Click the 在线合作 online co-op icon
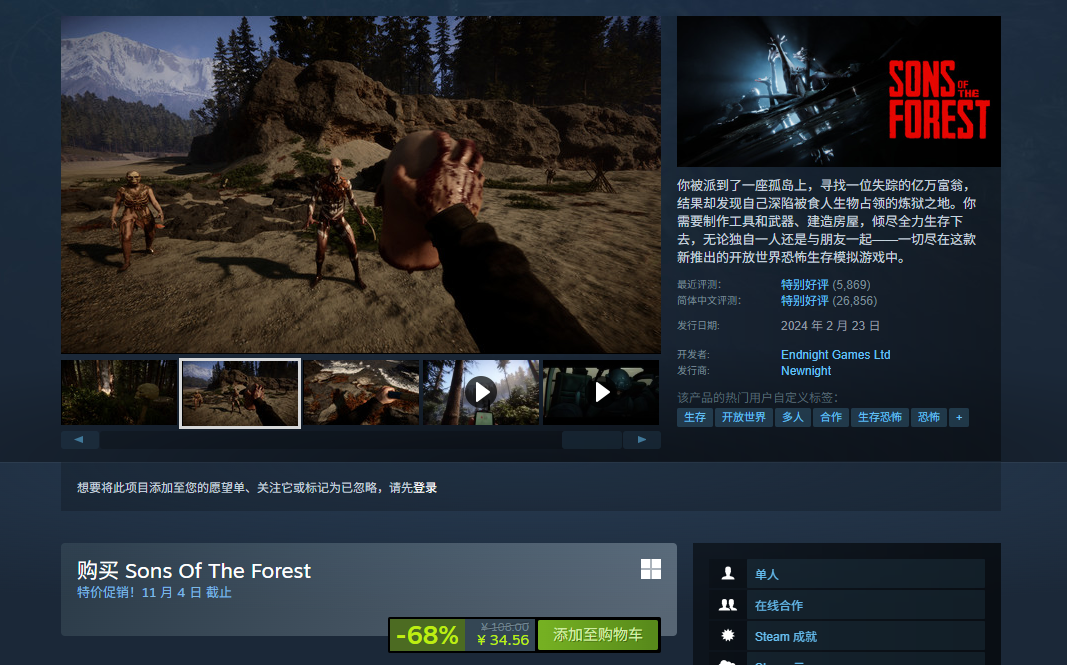Screen dimensions: 1067x665 (x=727, y=605)
